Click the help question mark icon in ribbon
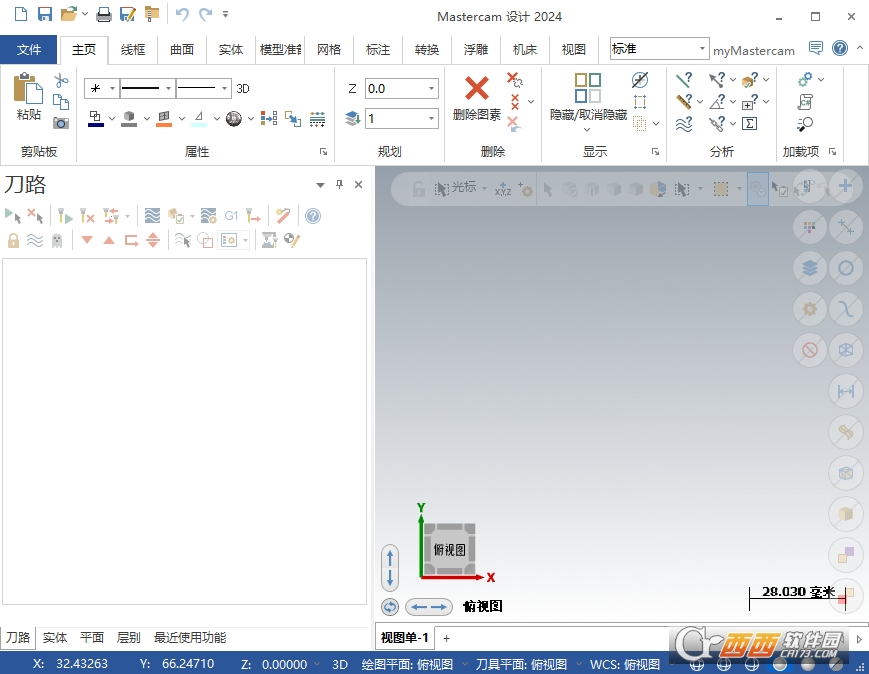This screenshot has height=674, width=869. click(x=840, y=48)
